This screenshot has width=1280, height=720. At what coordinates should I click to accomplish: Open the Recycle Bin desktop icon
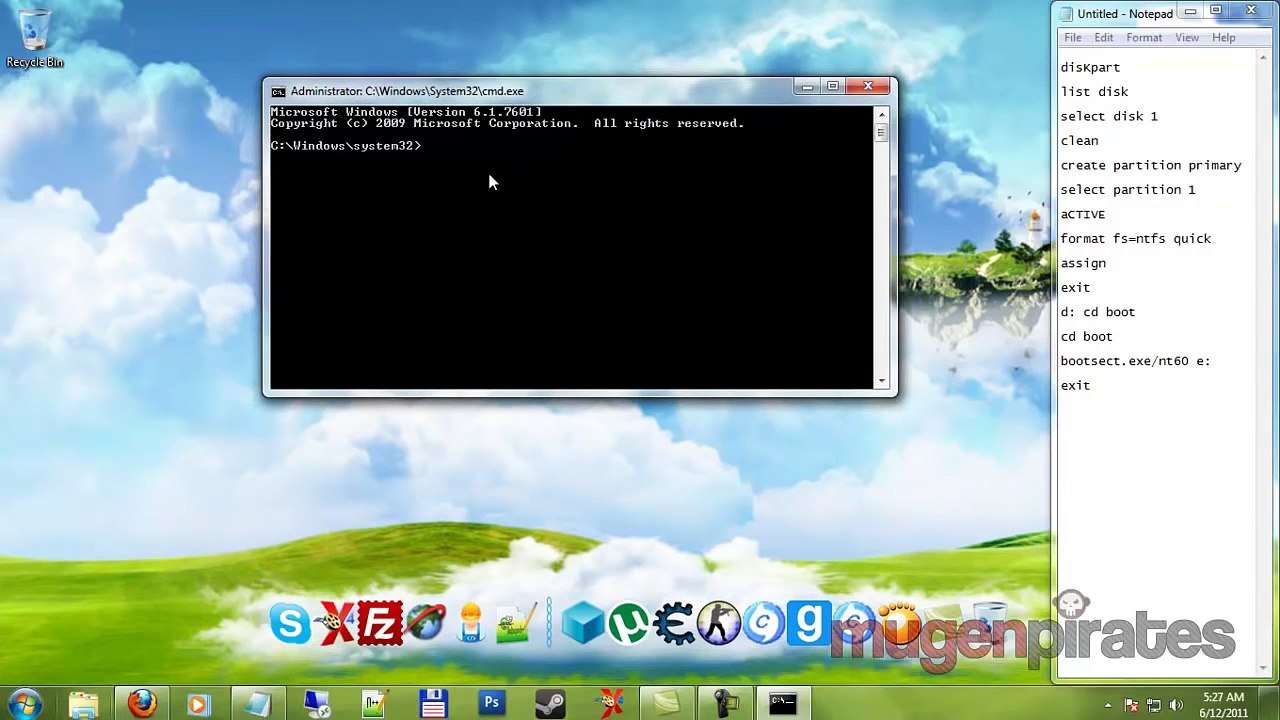pos(34,38)
